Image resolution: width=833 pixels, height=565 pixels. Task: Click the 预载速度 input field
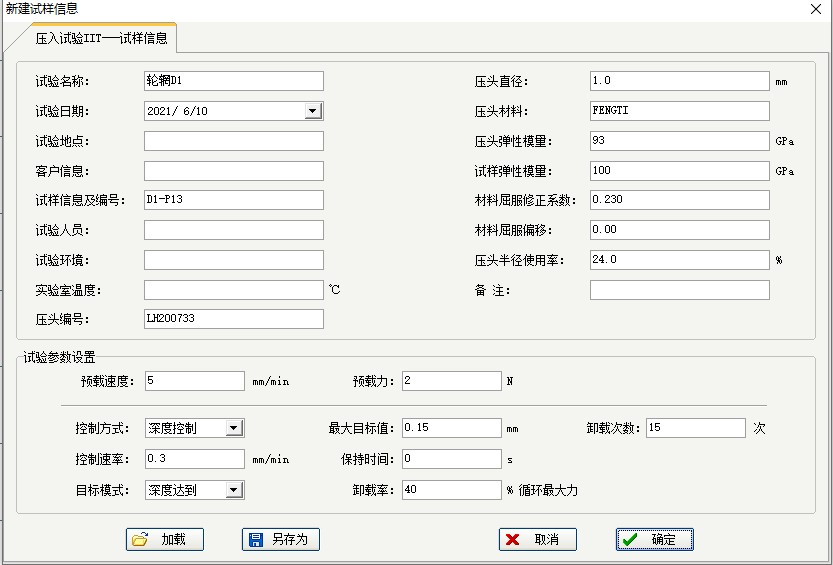tap(194, 381)
